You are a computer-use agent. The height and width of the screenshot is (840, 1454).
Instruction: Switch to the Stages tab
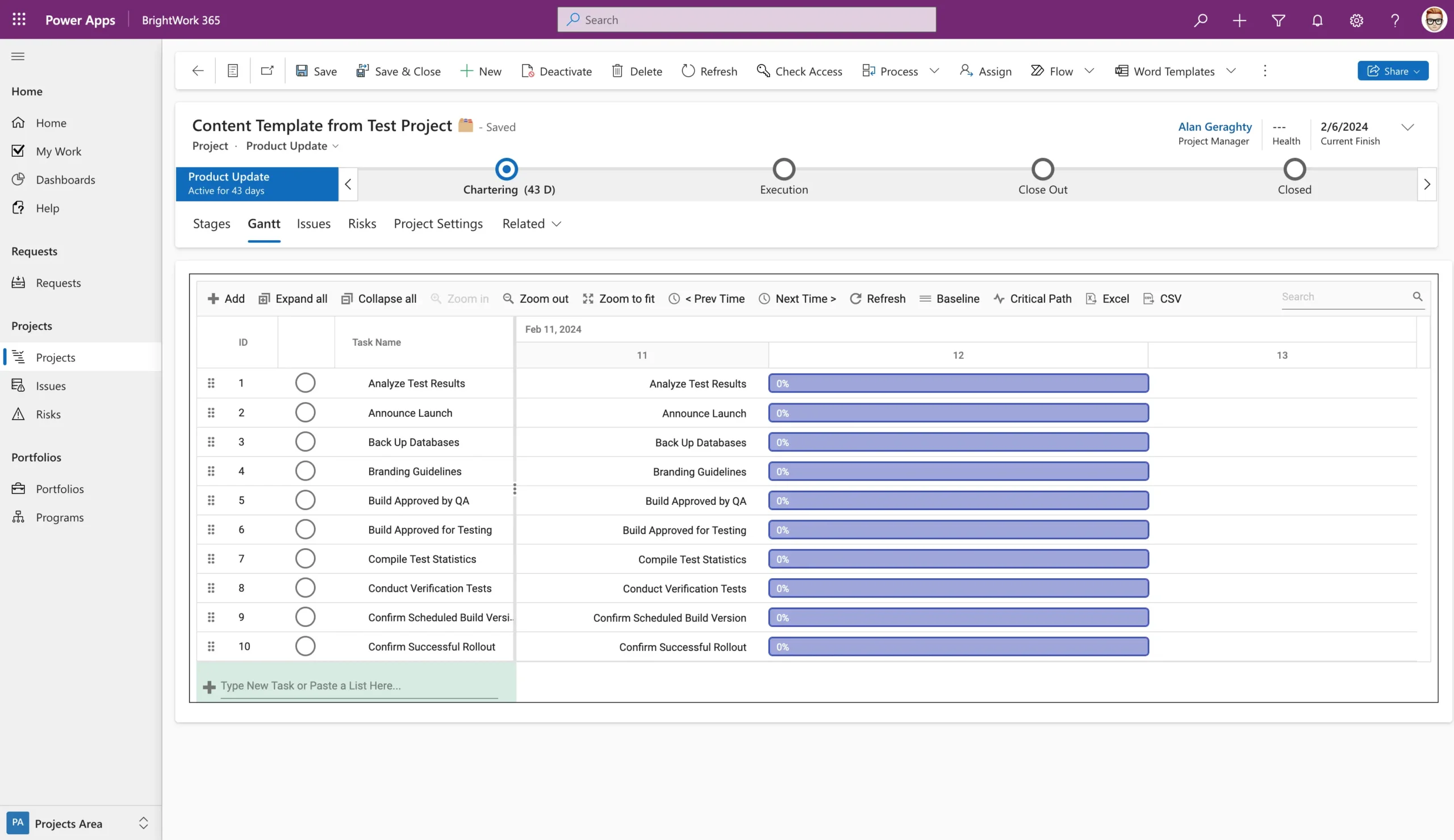(x=211, y=224)
